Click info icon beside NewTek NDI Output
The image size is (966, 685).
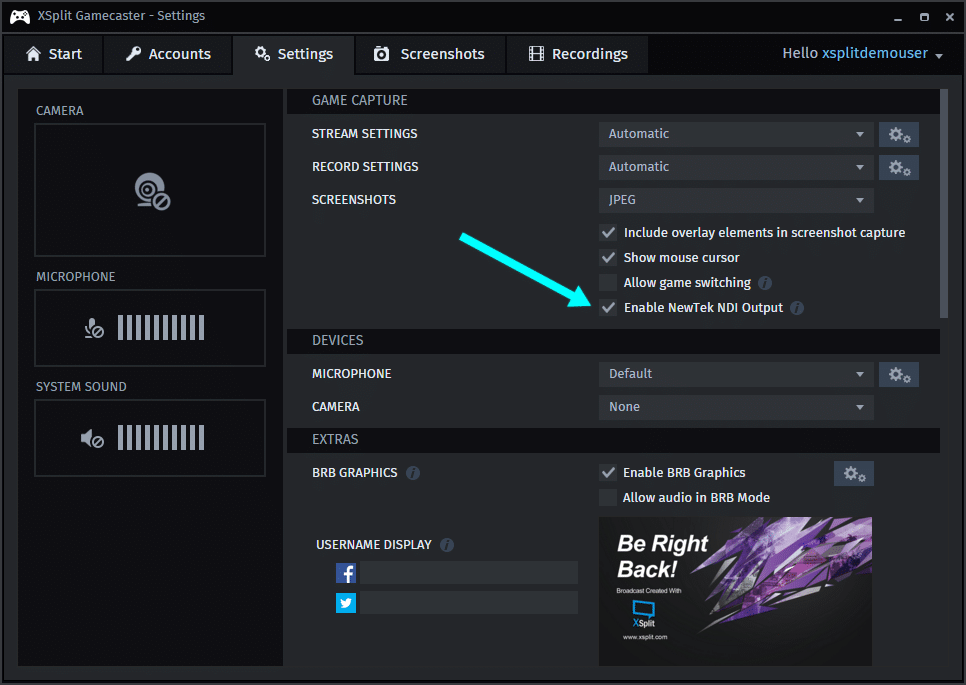[x=797, y=307]
